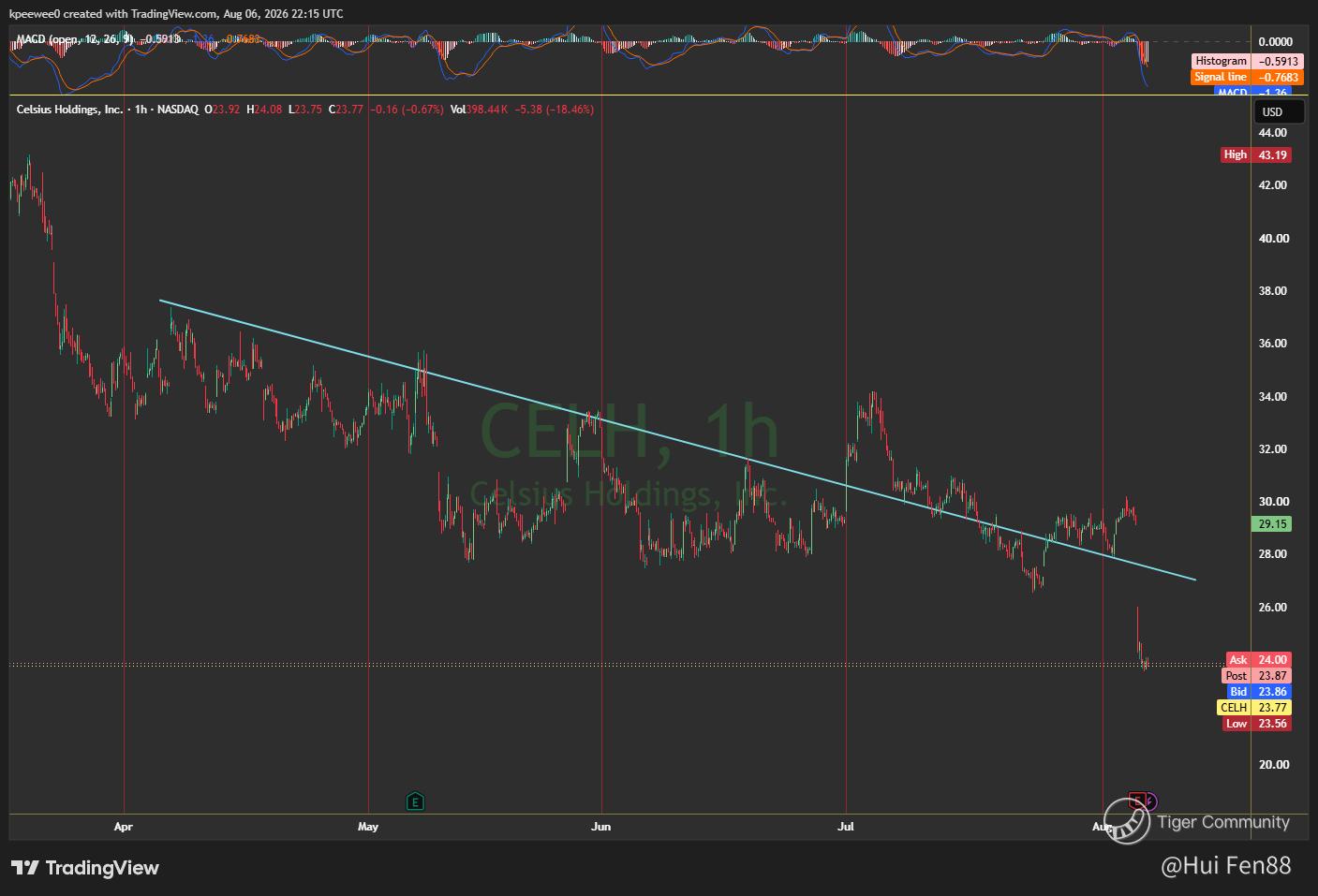Click the high value H24.08

(x=264, y=110)
